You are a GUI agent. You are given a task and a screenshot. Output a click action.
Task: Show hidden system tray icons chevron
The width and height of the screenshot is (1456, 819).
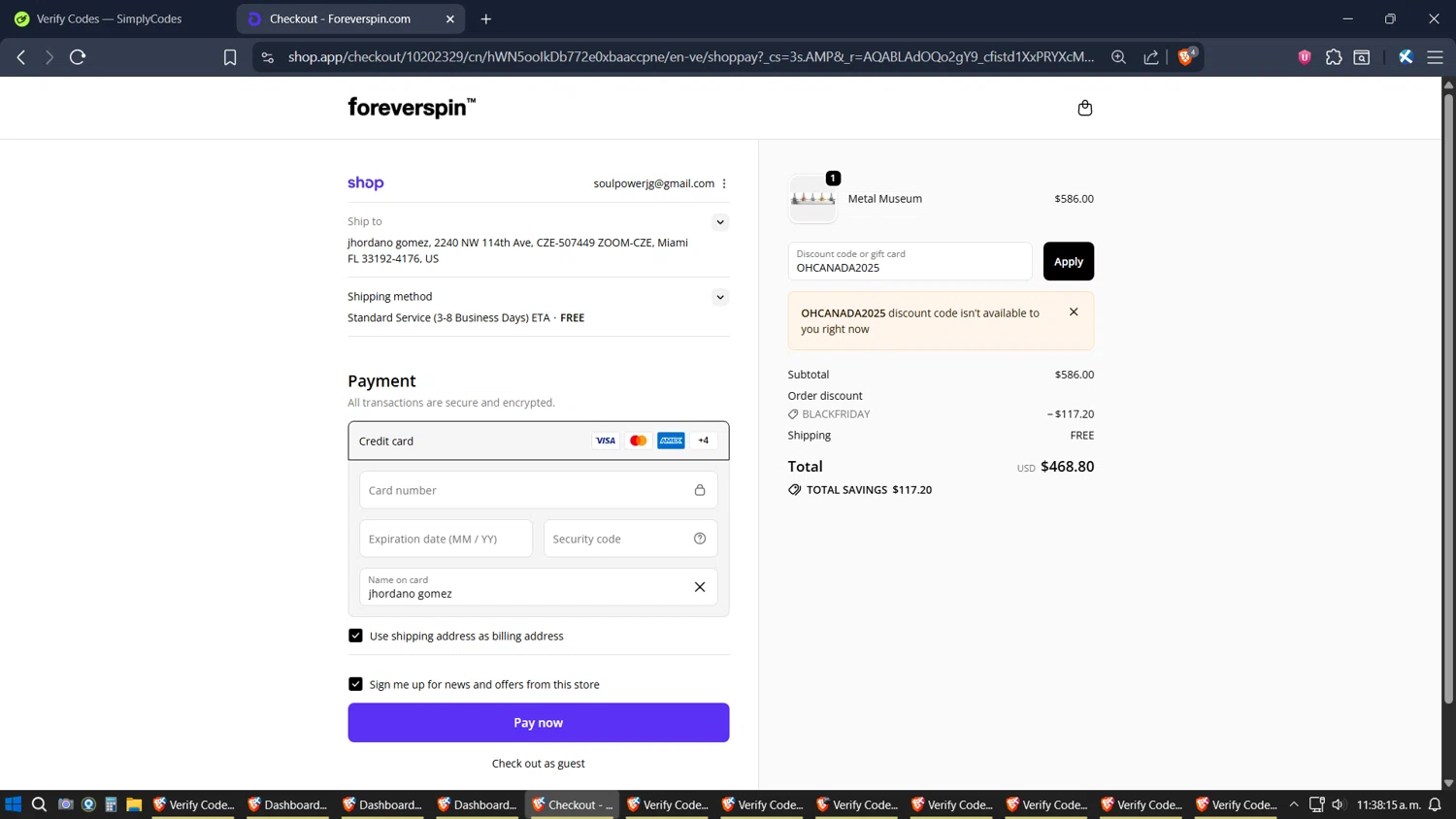(x=1294, y=804)
